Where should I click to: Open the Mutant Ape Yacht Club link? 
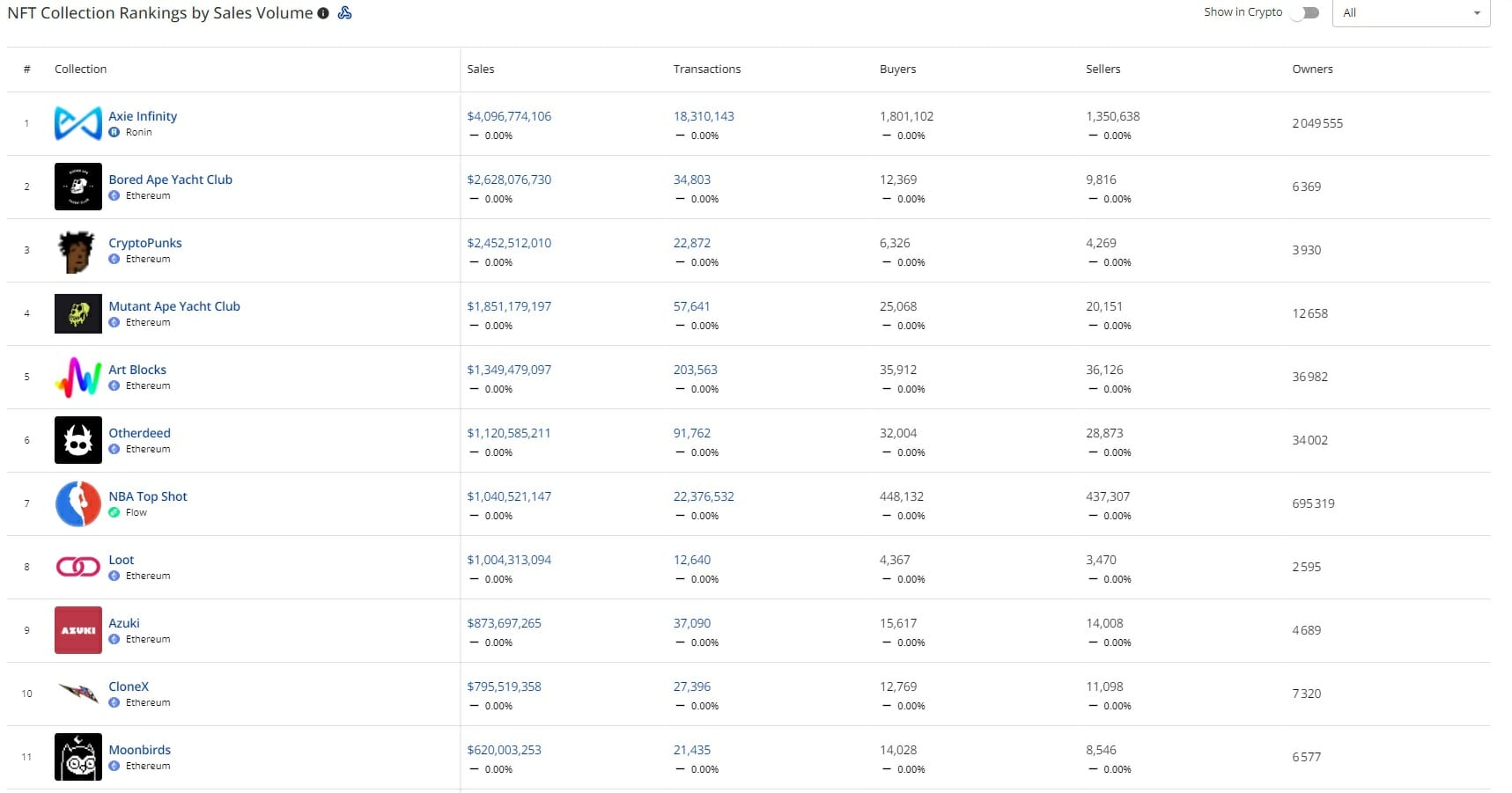[x=174, y=306]
